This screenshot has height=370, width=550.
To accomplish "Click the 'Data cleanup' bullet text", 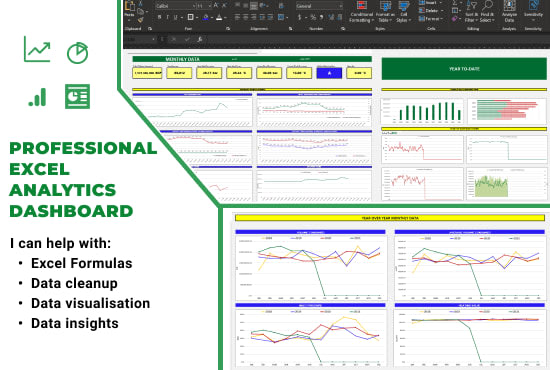I will click(74, 283).
